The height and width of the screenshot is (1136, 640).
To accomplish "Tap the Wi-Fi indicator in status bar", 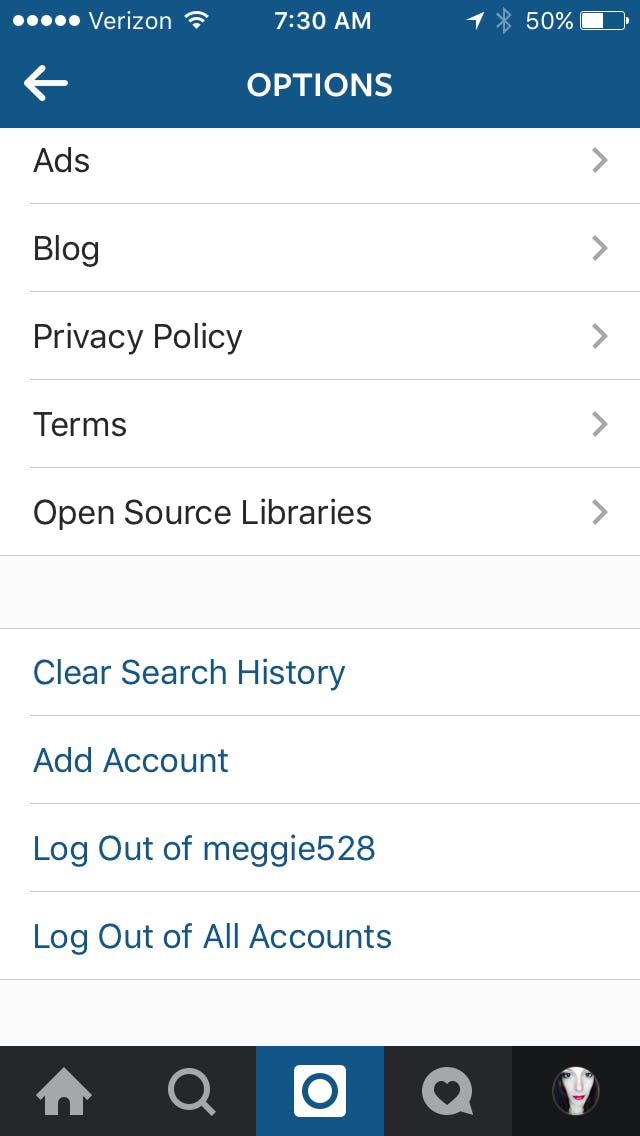I will (196, 19).
